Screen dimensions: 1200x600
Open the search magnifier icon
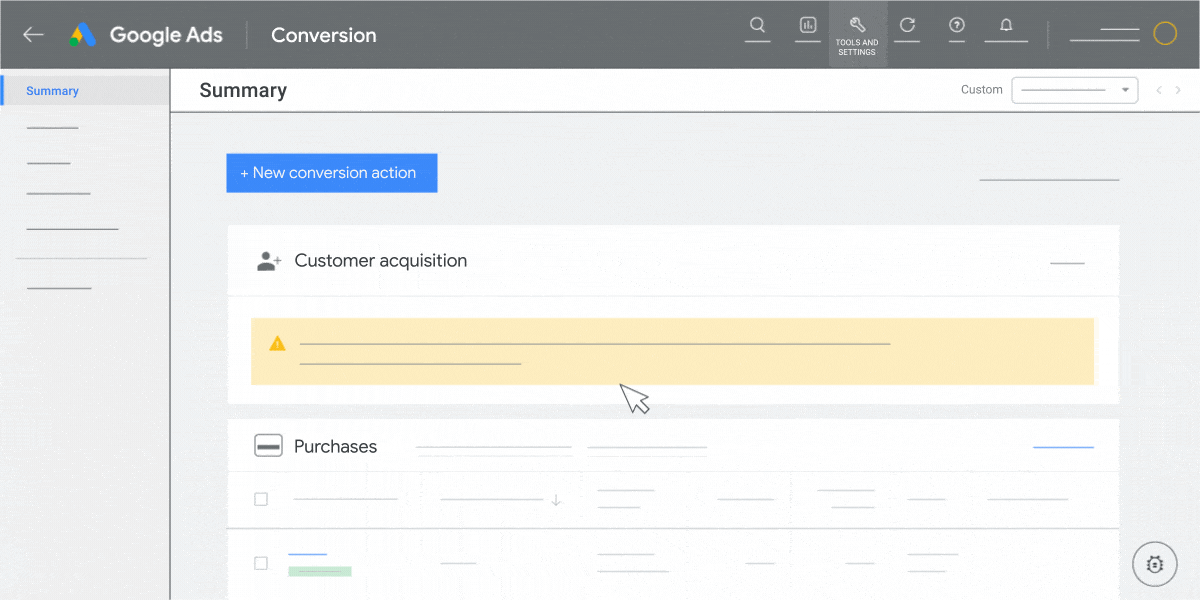[757, 26]
